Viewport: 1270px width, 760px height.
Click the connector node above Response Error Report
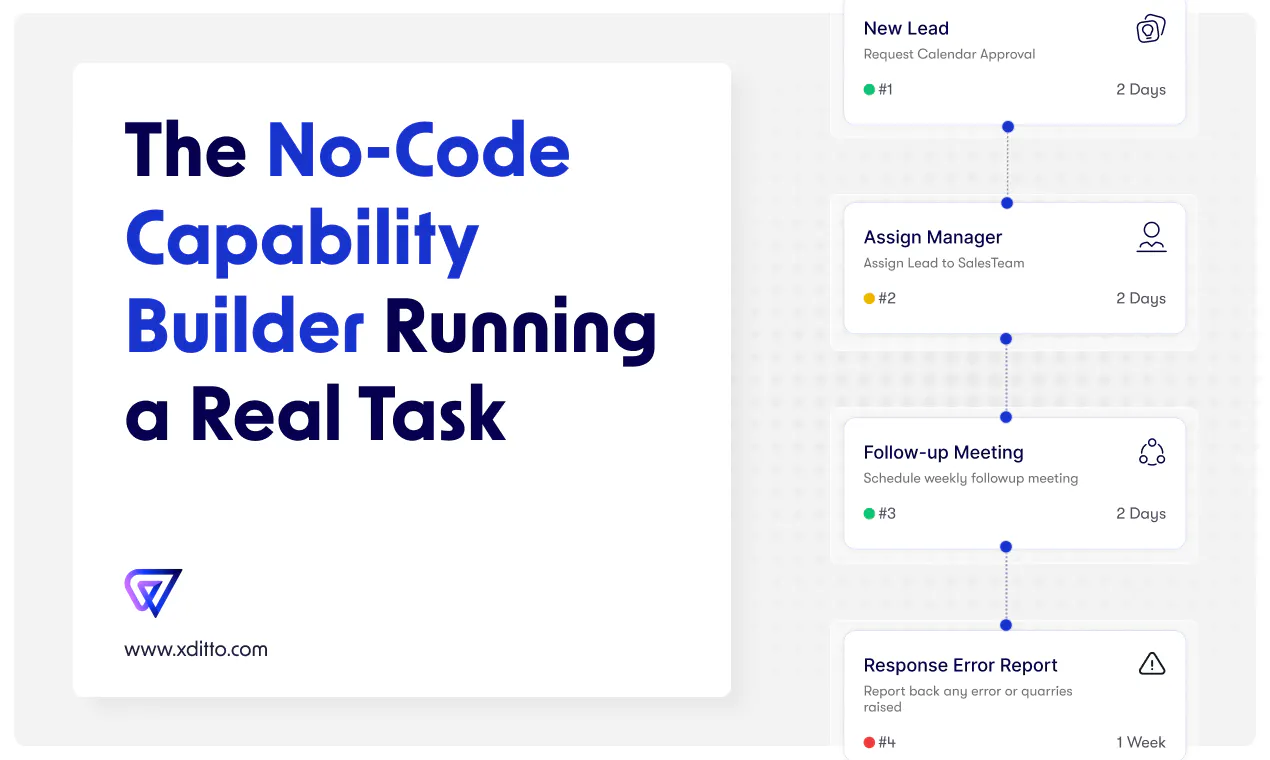(1006, 625)
